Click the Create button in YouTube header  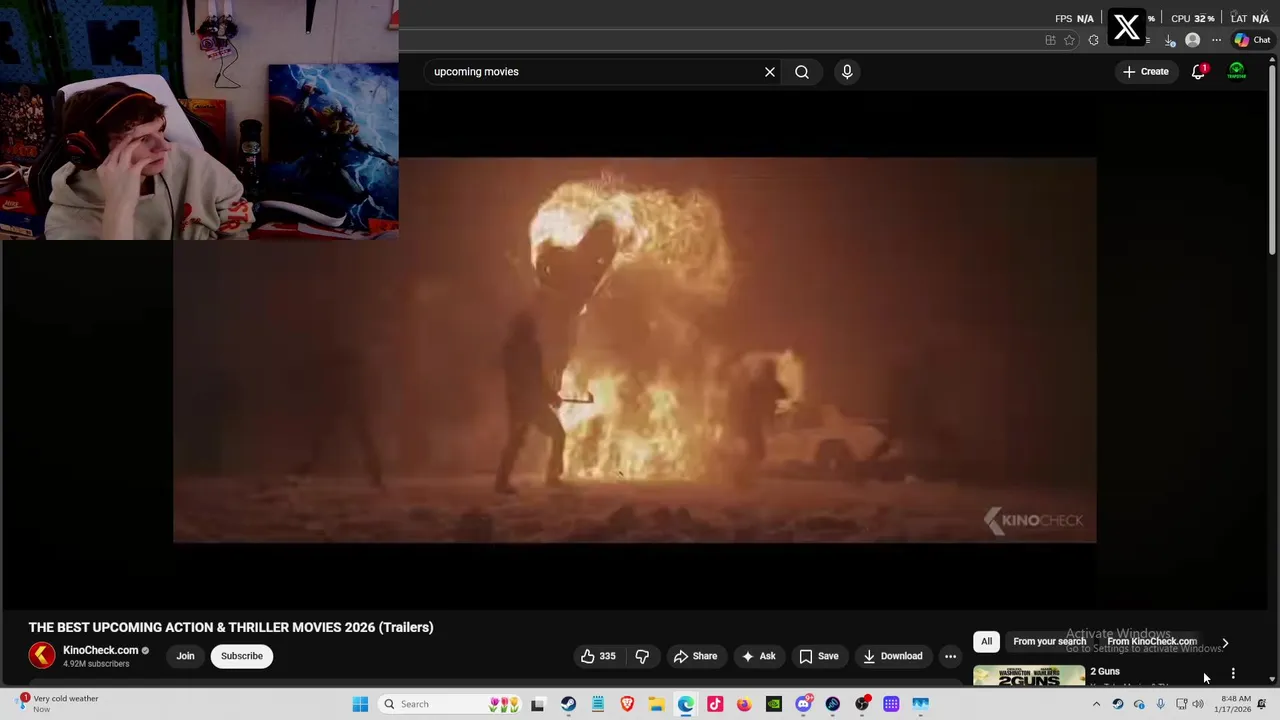[1146, 72]
